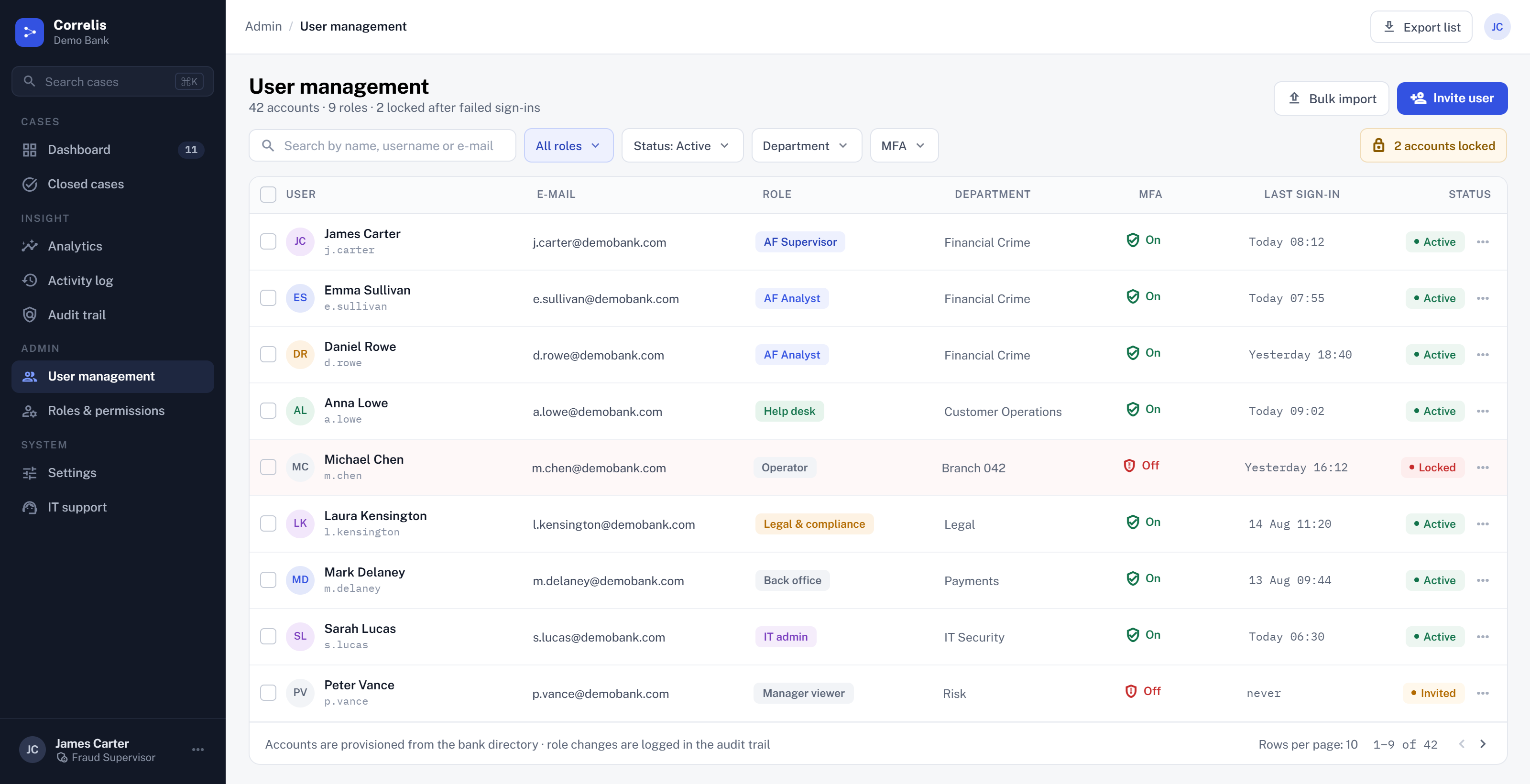
Task: Check the box for Emma Sullivan
Action: (x=268, y=298)
